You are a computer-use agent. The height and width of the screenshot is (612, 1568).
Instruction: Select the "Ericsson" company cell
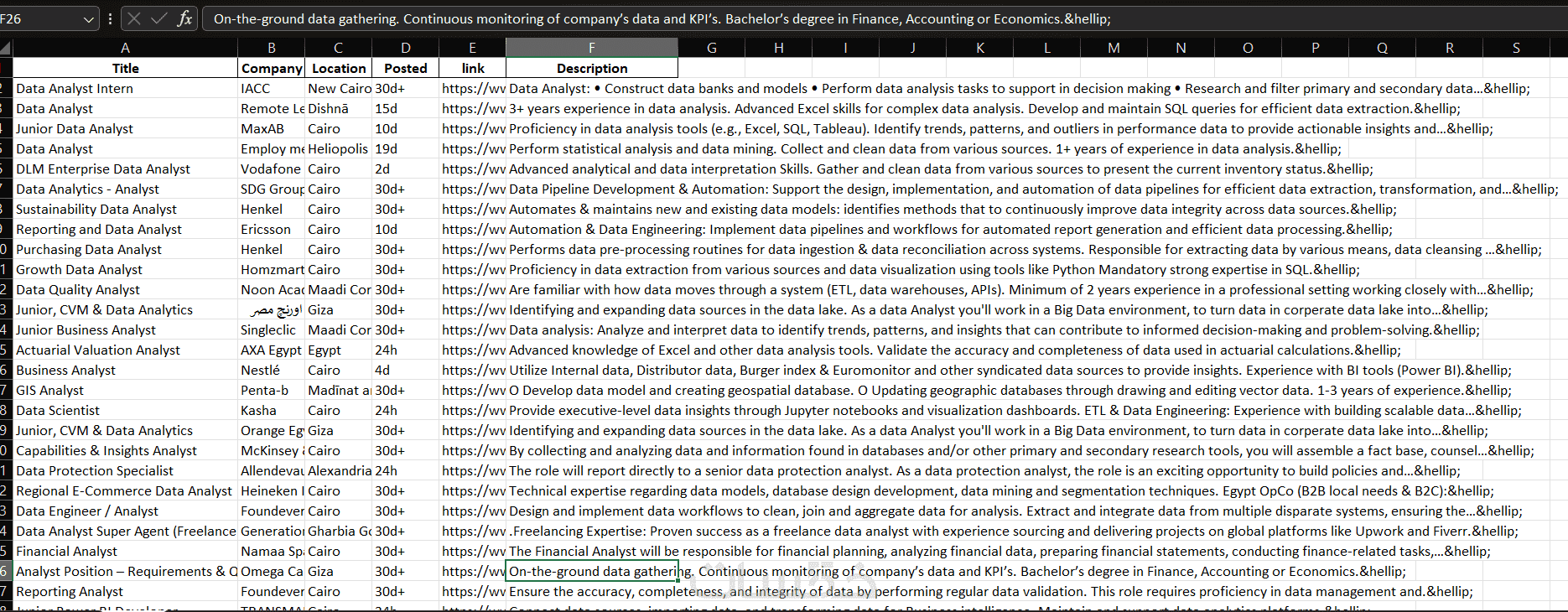coord(271,229)
